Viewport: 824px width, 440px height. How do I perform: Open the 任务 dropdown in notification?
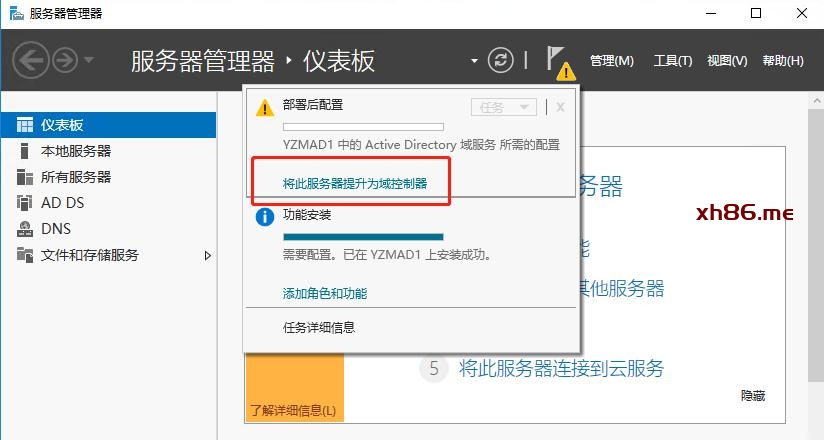(504, 107)
